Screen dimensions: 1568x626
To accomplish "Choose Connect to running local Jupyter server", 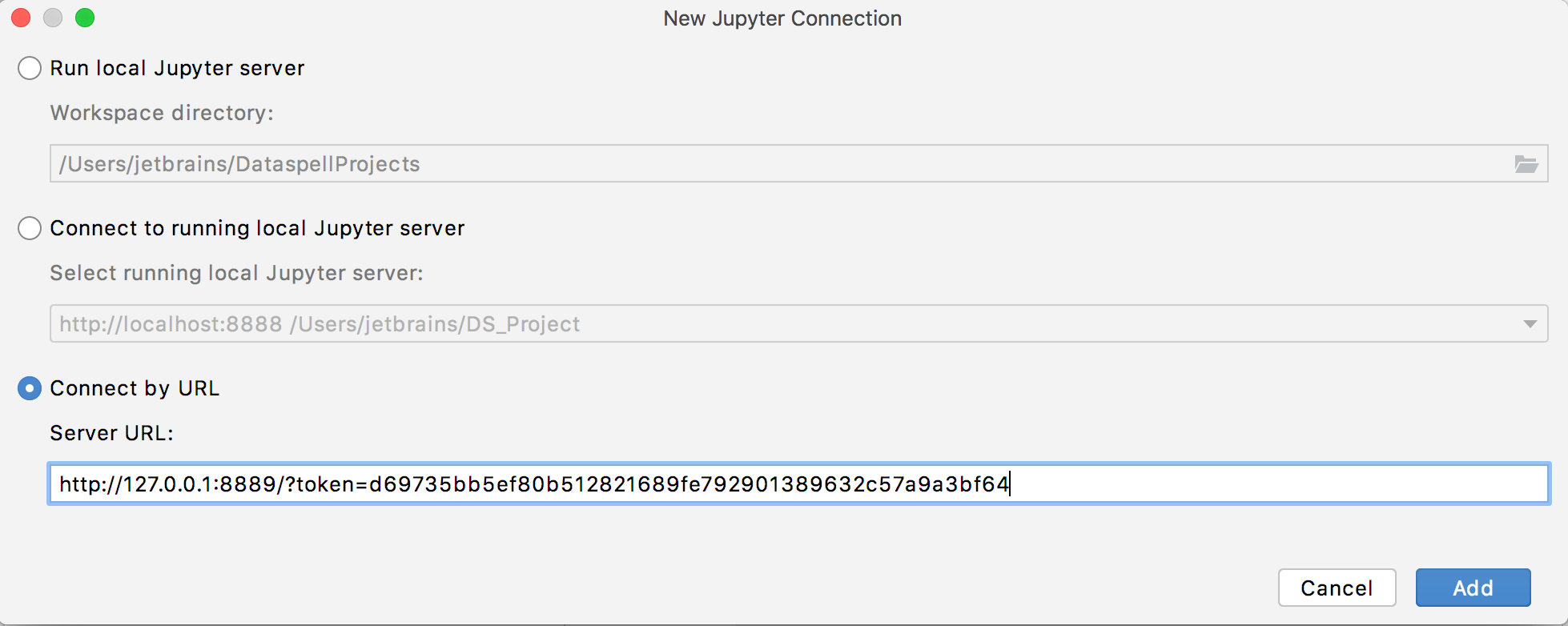I will tap(29, 228).
